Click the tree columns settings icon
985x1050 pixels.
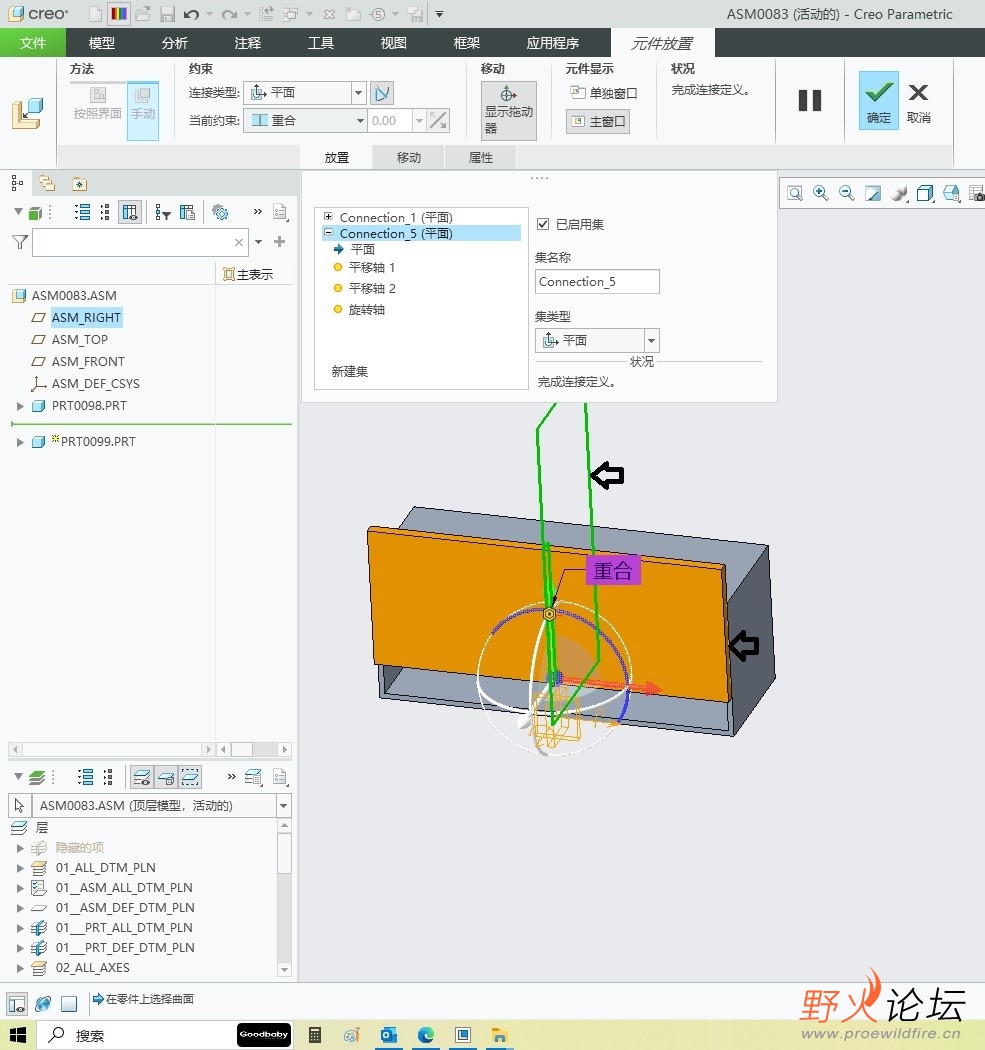[187, 213]
